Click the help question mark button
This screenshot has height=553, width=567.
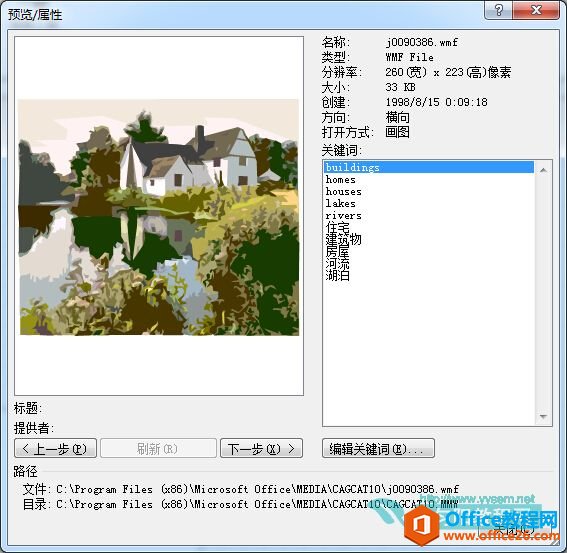coord(498,10)
